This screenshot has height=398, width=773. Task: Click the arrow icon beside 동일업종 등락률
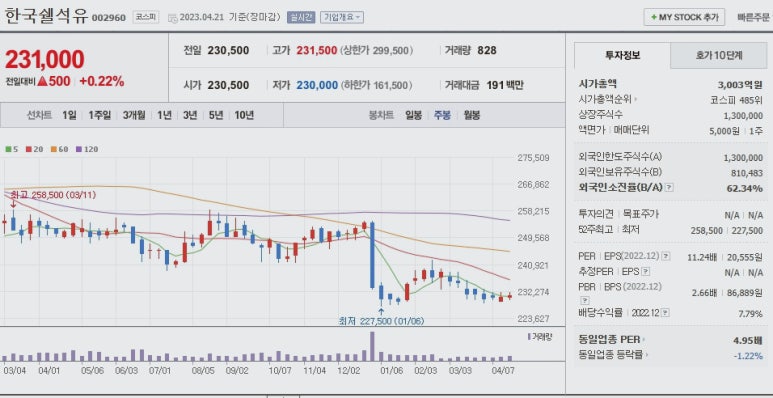point(647,355)
